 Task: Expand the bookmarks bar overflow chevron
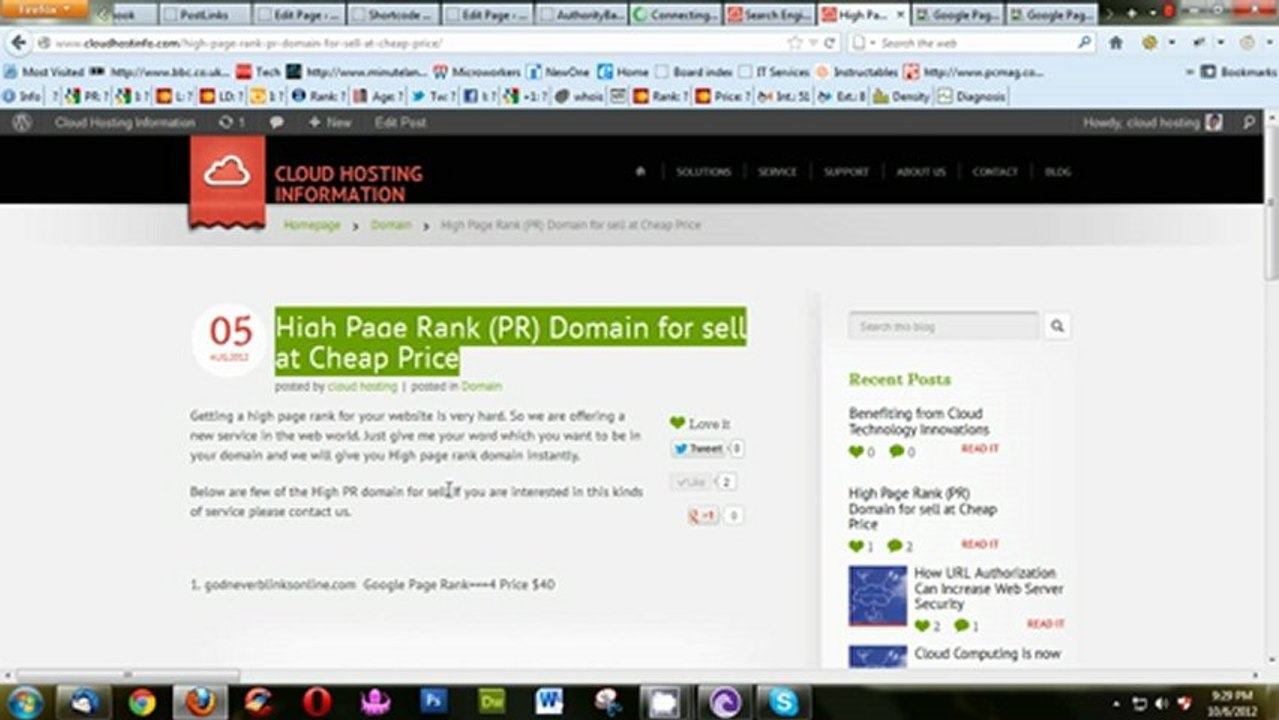click(x=1189, y=72)
